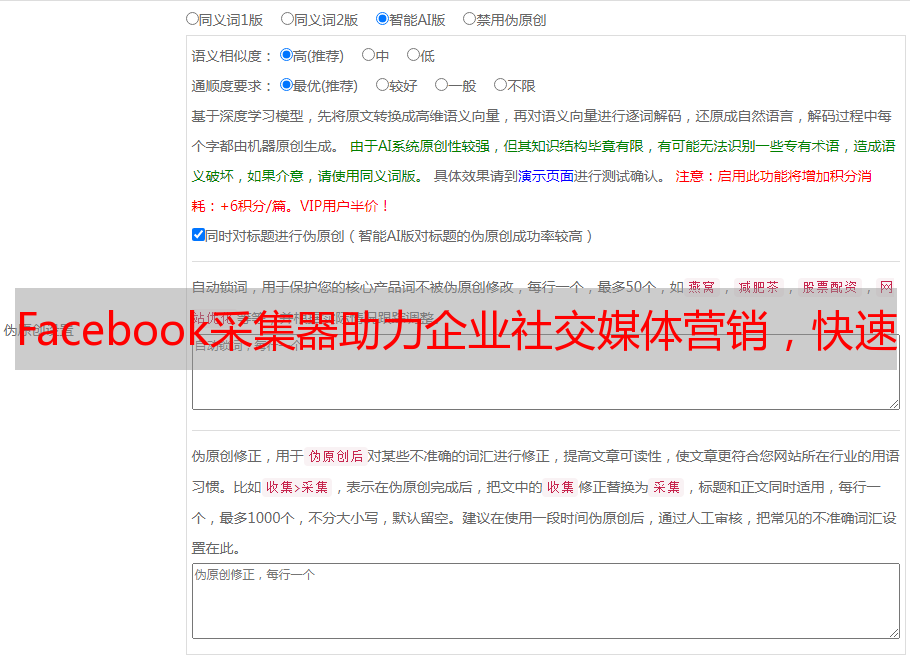Set 语义相似度 to 高(推荐)
This screenshot has width=911, height=658.
286,55
